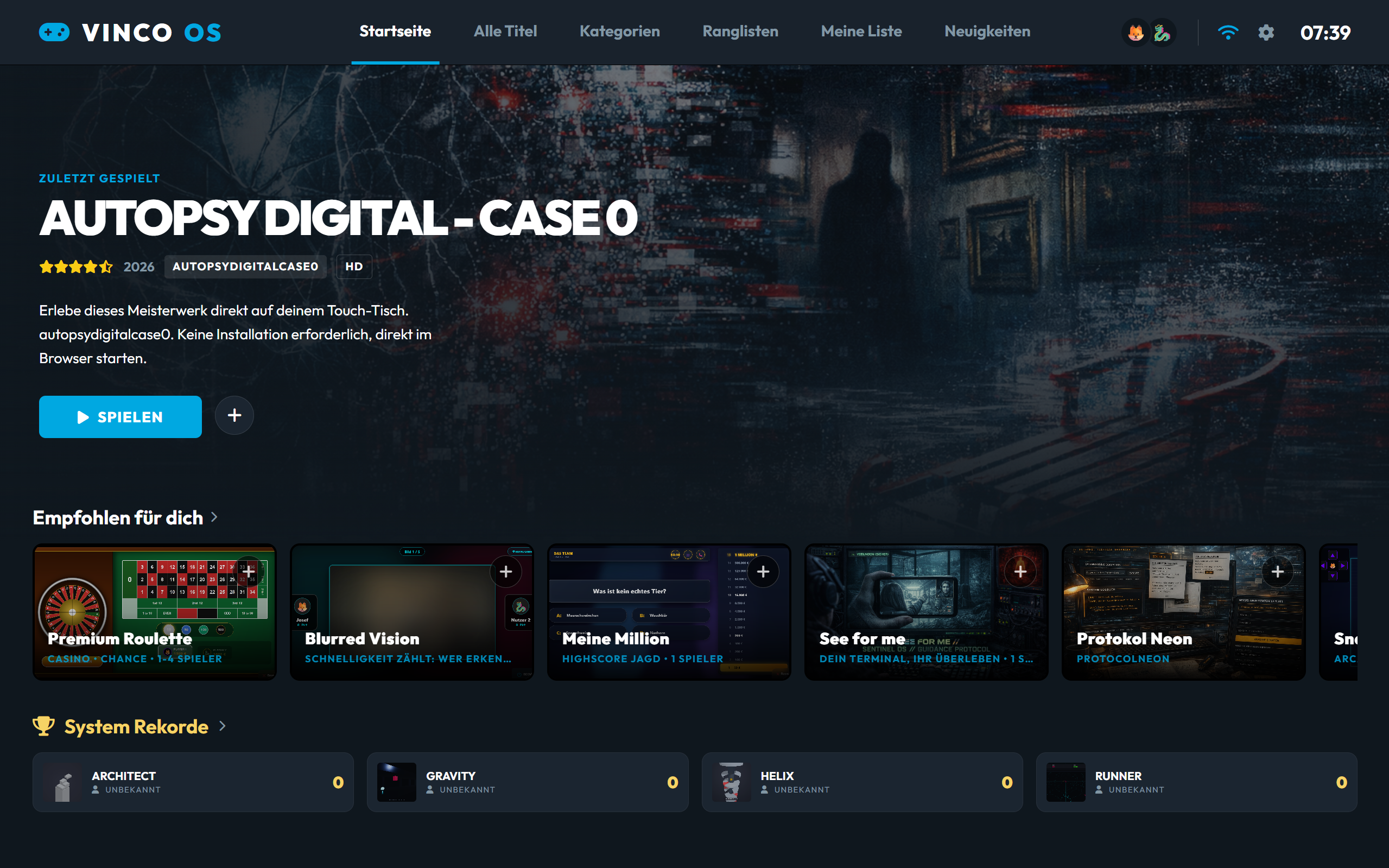The image size is (1389, 868).
Task: Open the settings gear icon
Action: click(1266, 33)
